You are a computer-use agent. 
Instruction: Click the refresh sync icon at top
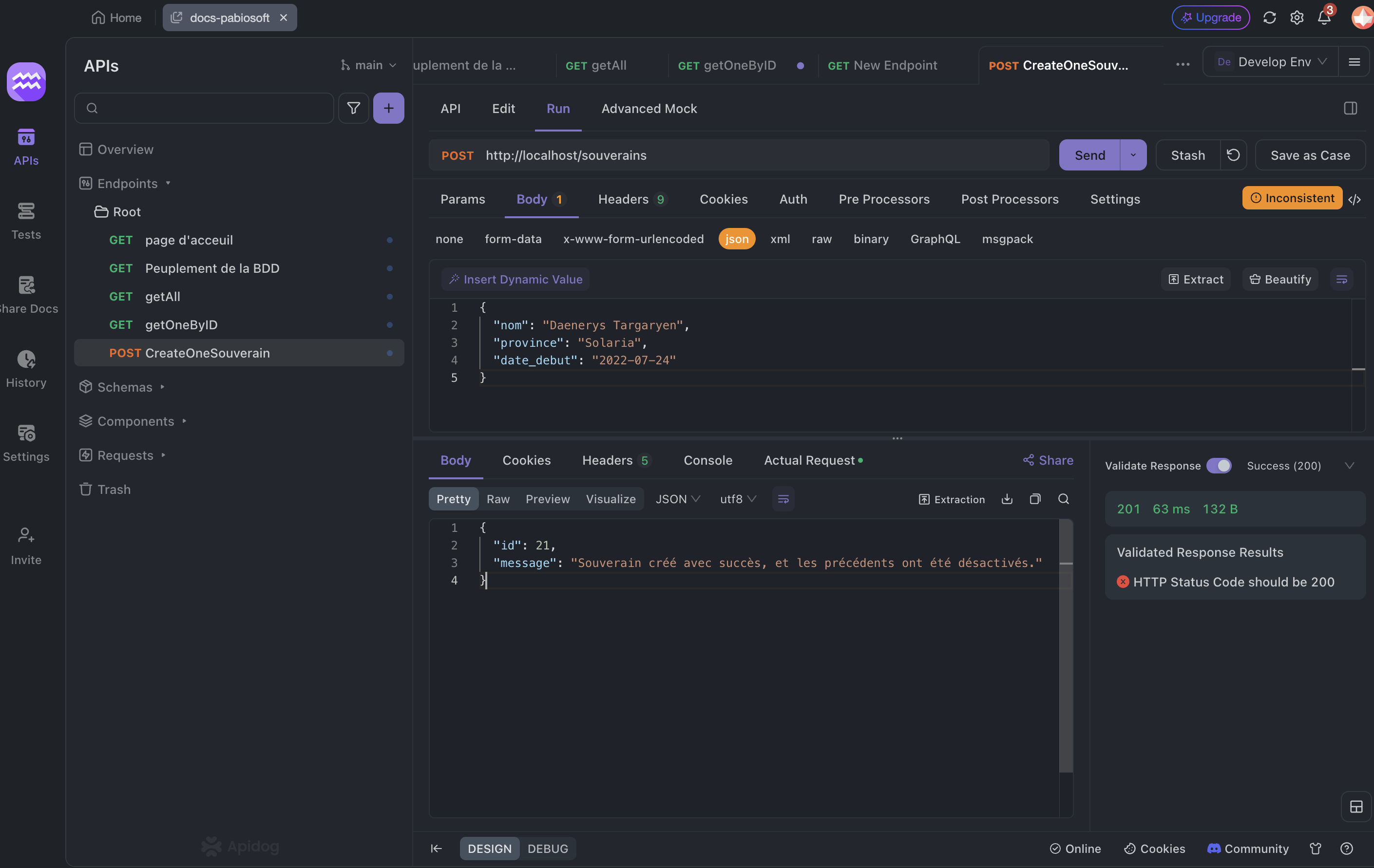[x=1269, y=18]
